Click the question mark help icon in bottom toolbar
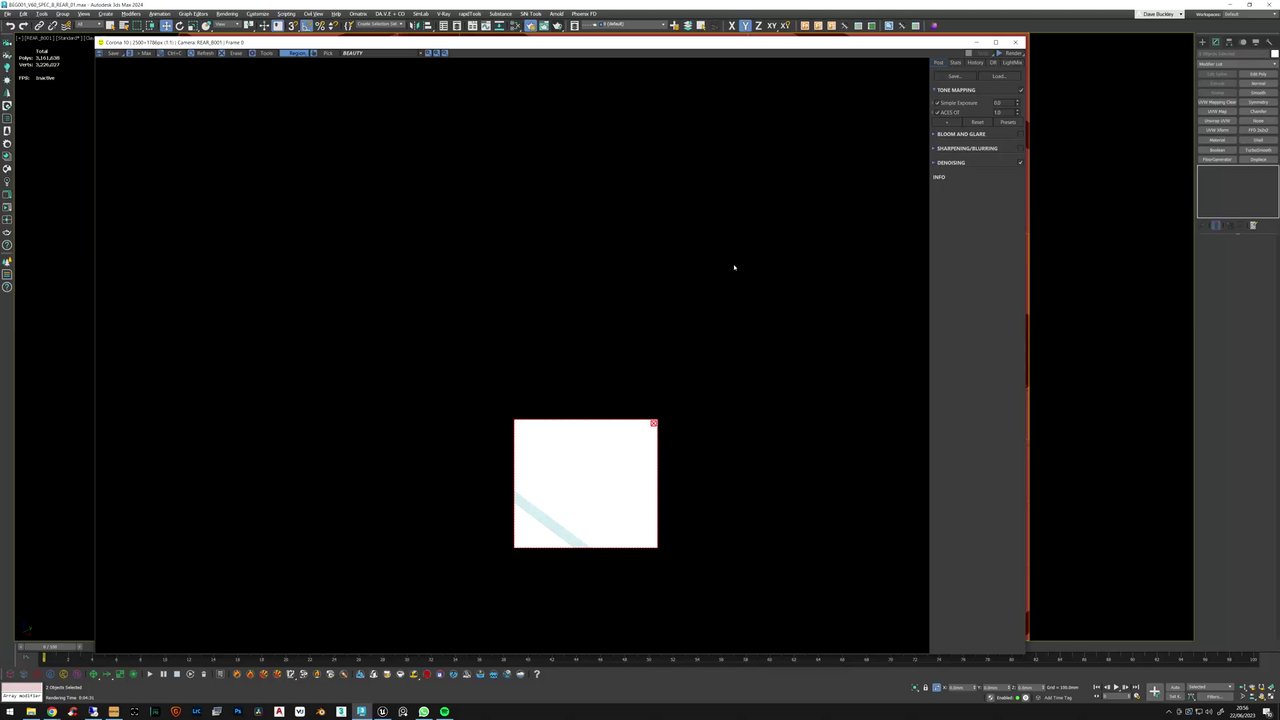Image resolution: width=1280 pixels, height=720 pixels. click(537, 675)
